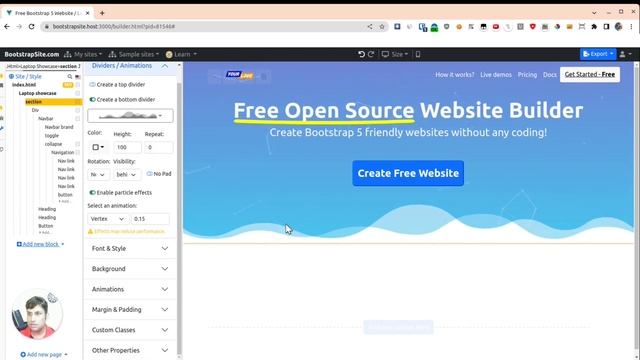Click the red YouTube-style extension icon
The height and width of the screenshot is (360, 640).
(496, 27)
